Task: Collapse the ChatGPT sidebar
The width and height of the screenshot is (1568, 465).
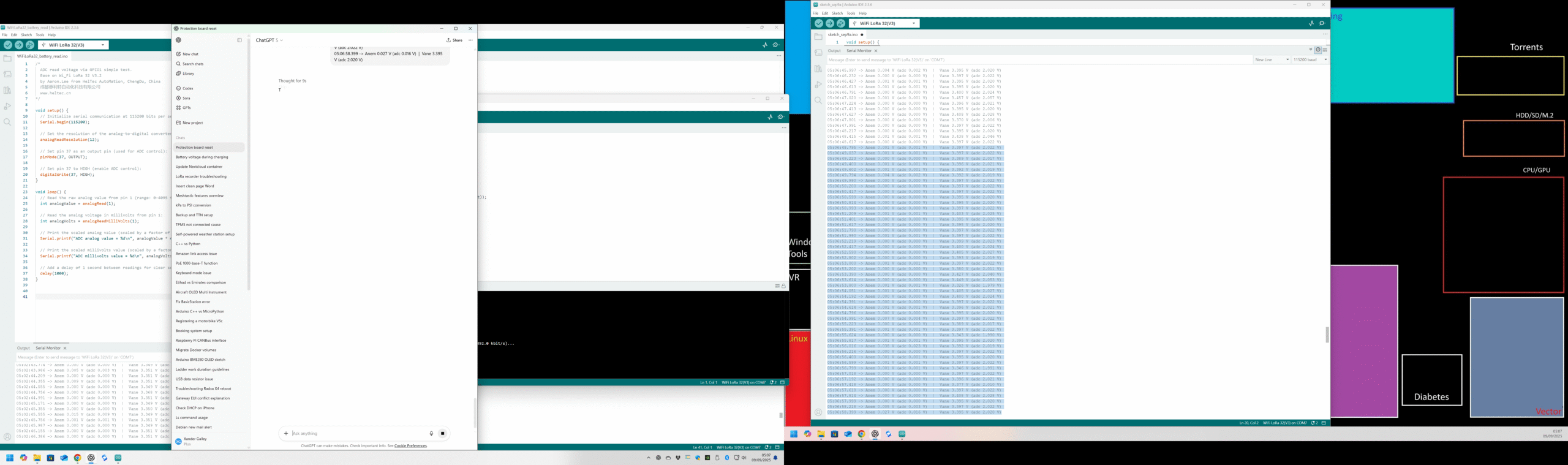Action: point(239,40)
